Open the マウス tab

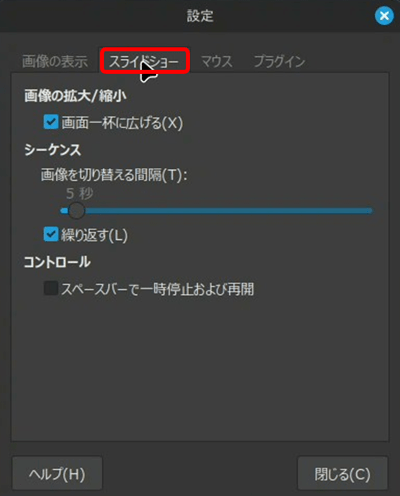217,62
